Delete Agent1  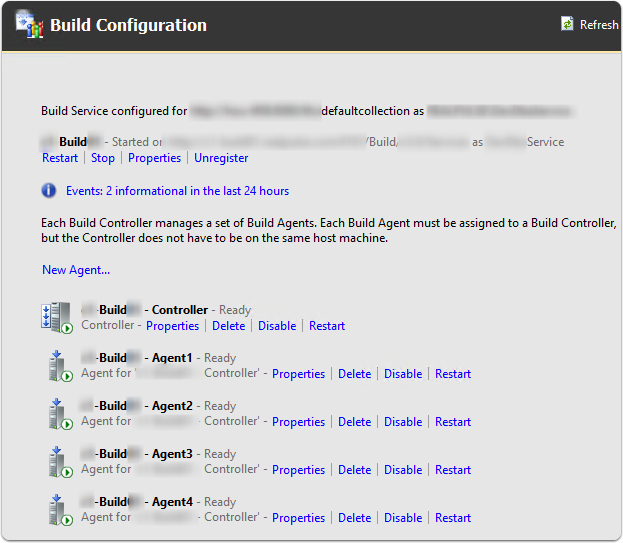pyautogui.click(x=354, y=374)
